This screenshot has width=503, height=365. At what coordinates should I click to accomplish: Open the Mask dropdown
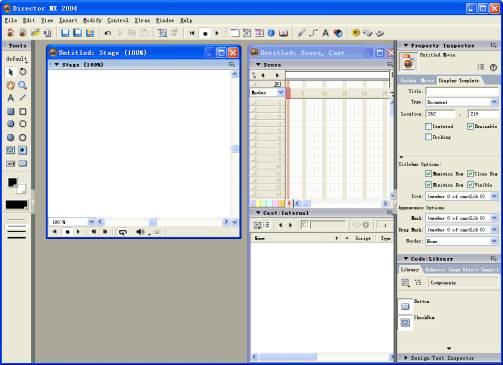tap(494, 218)
